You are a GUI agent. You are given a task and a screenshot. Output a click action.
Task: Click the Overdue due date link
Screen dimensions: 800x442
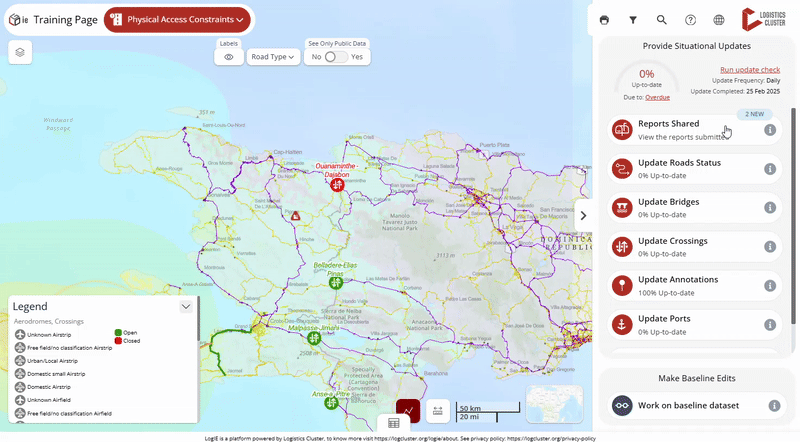click(x=657, y=97)
